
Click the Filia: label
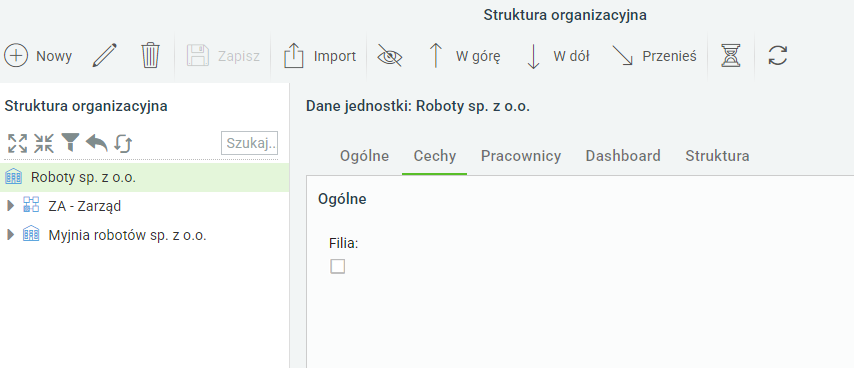344,243
